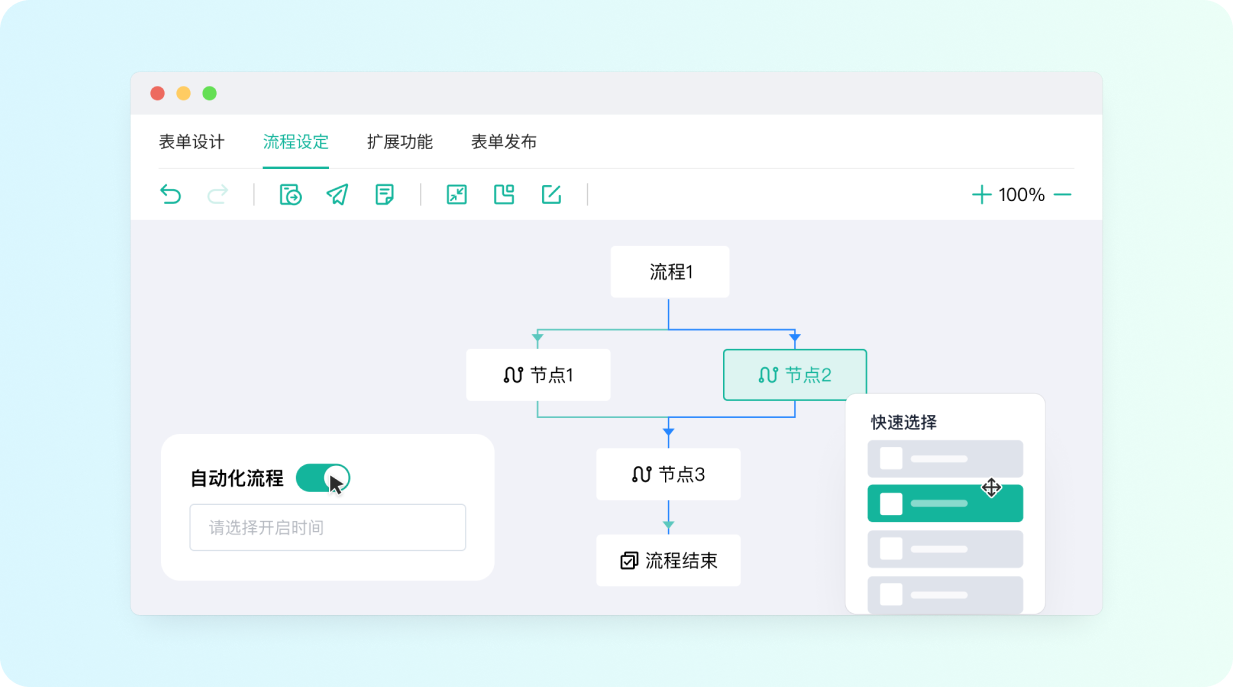The height and width of the screenshot is (687, 1233).
Task: Click the 自动化流程 label
Action: [x=237, y=478]
